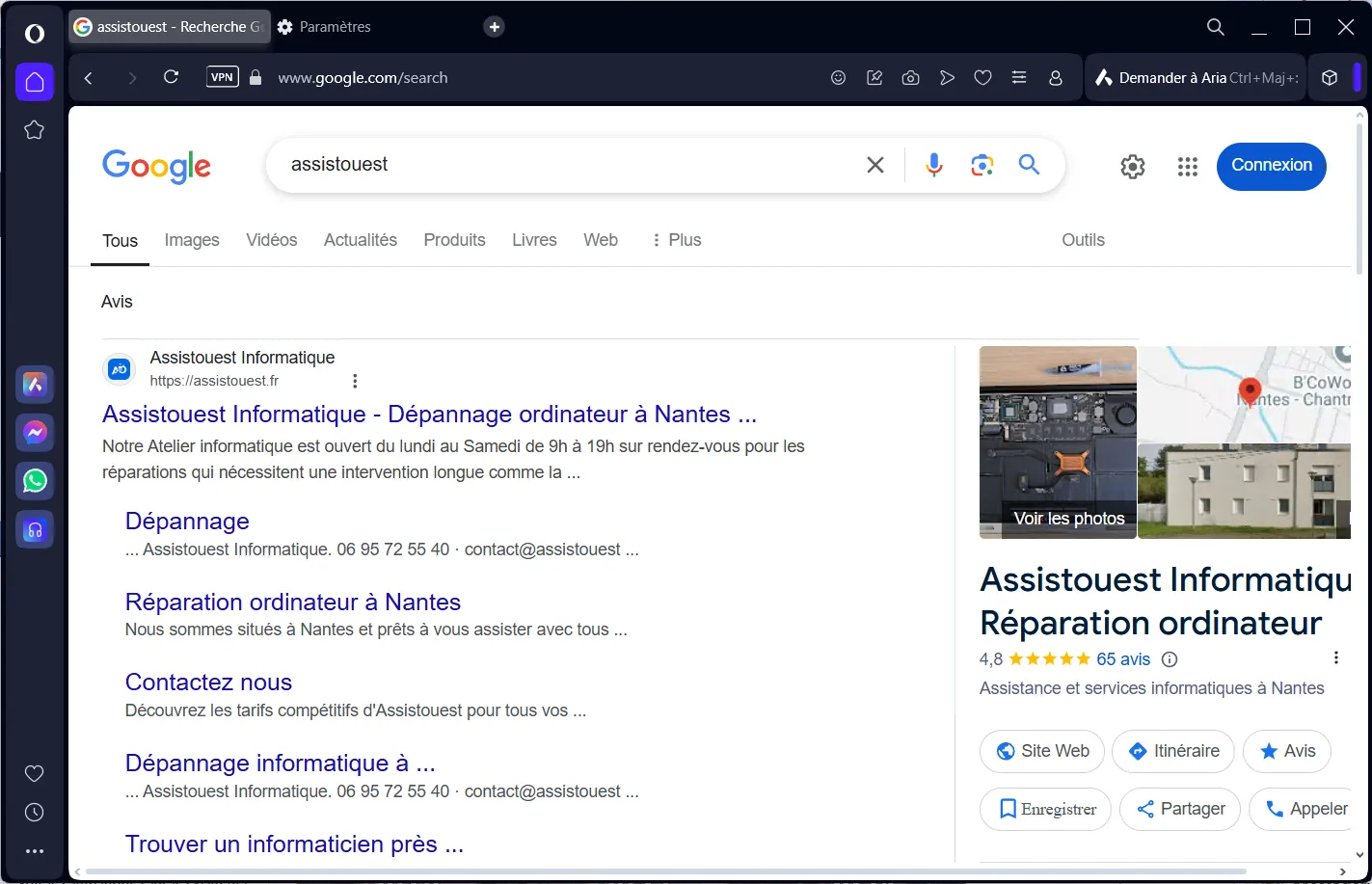Open History clock icon in sidebar

(35, 813)
